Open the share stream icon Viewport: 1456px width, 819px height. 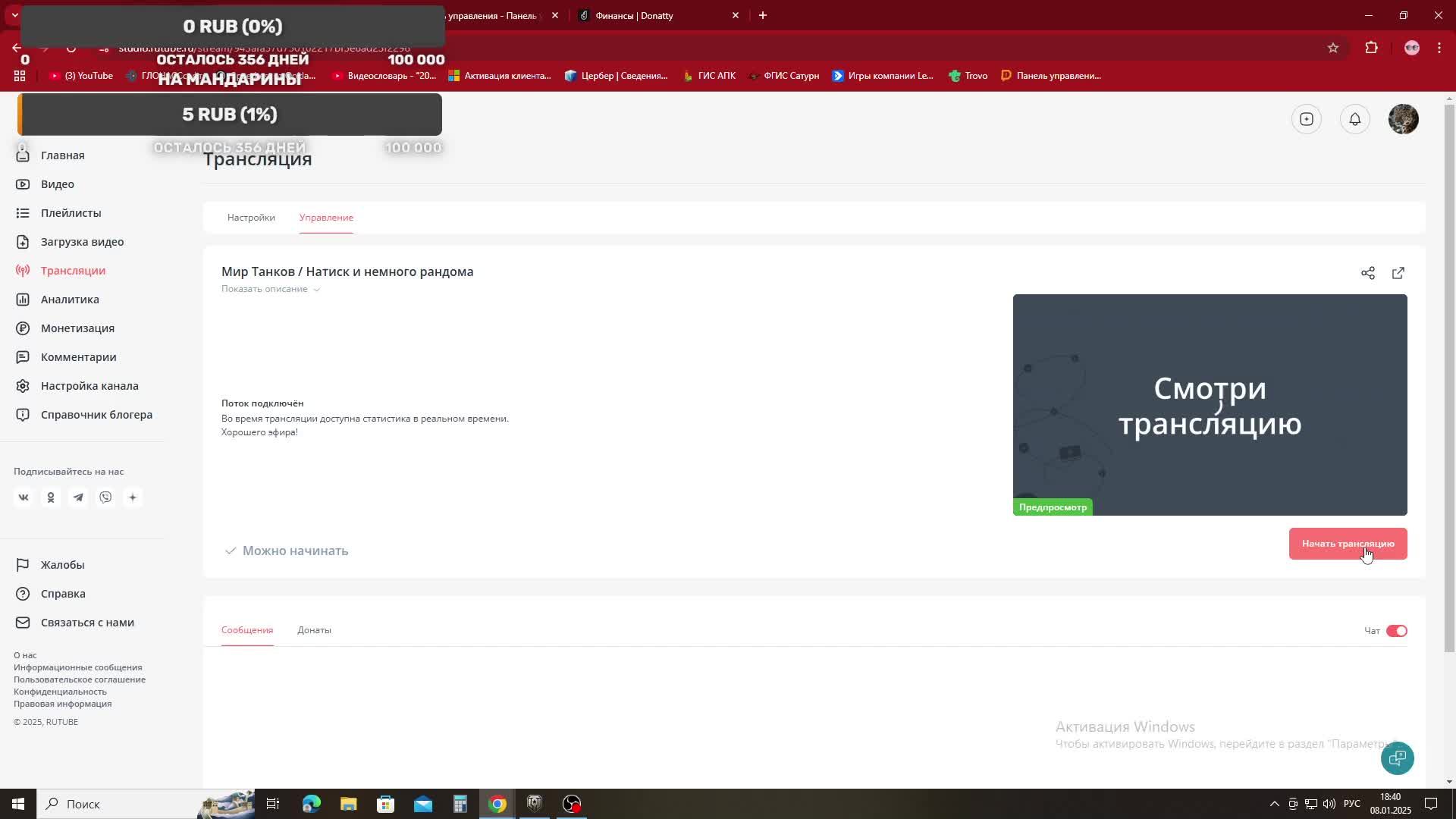(x=1367, y=273)
